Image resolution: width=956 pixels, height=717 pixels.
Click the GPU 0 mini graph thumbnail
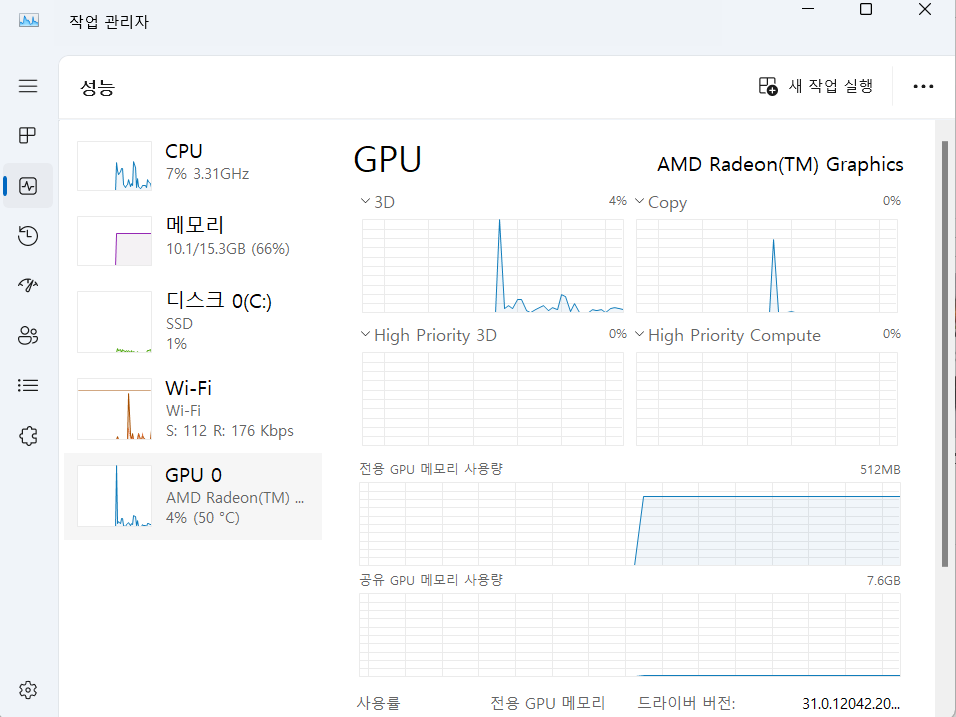(x=115, y=496)
